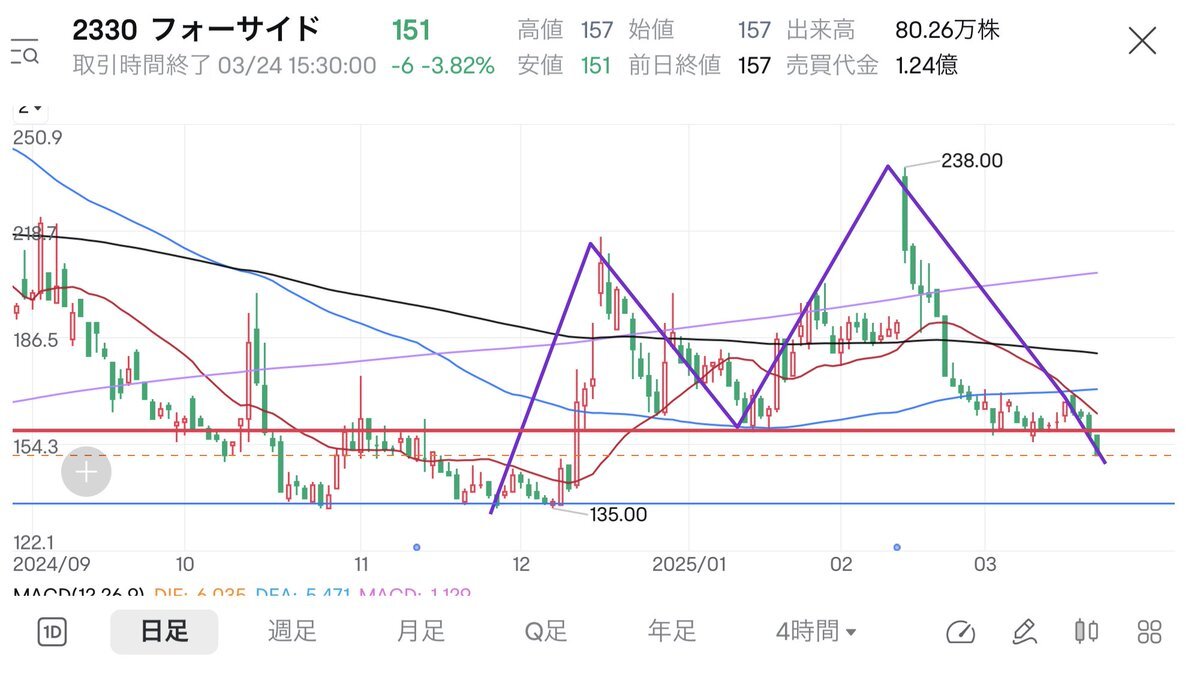1200x675 pixels.
Task: Tap the 売買代金 value 1.24億
Action: 927,66
